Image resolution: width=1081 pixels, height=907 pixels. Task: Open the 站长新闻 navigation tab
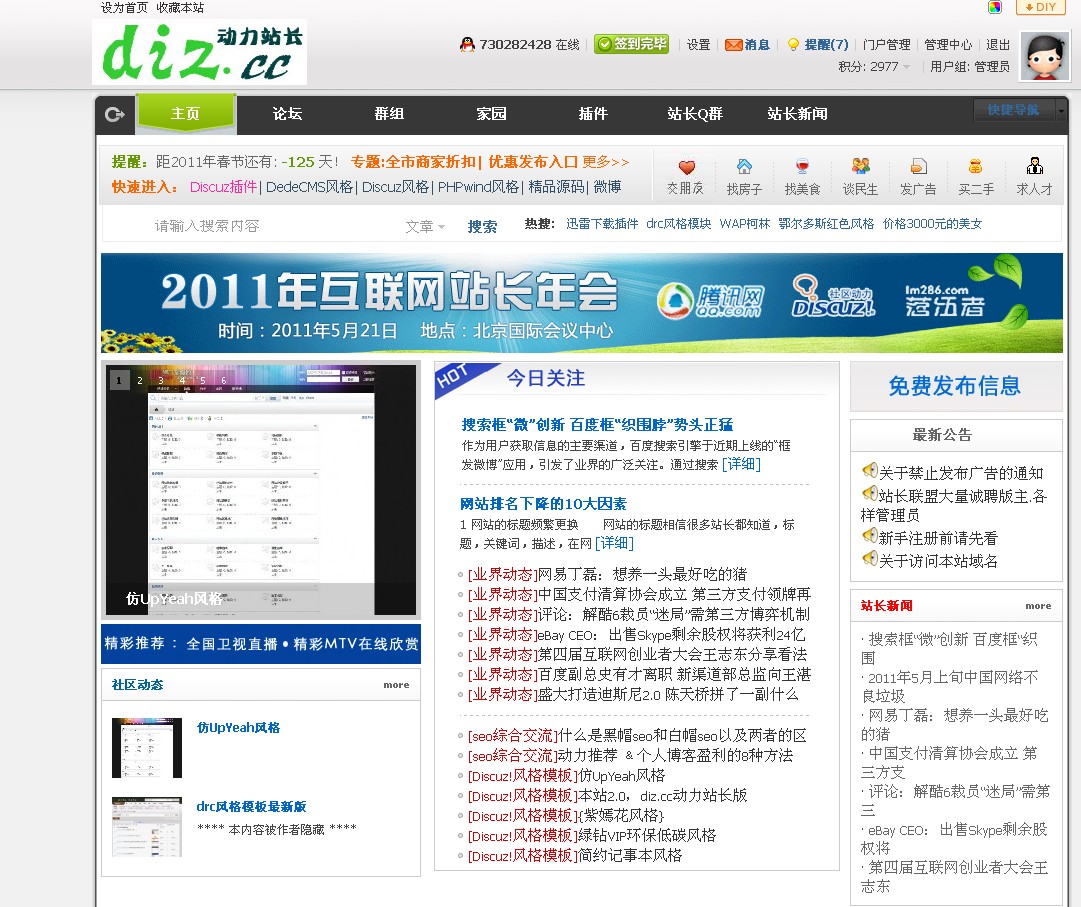click(798, 114)
